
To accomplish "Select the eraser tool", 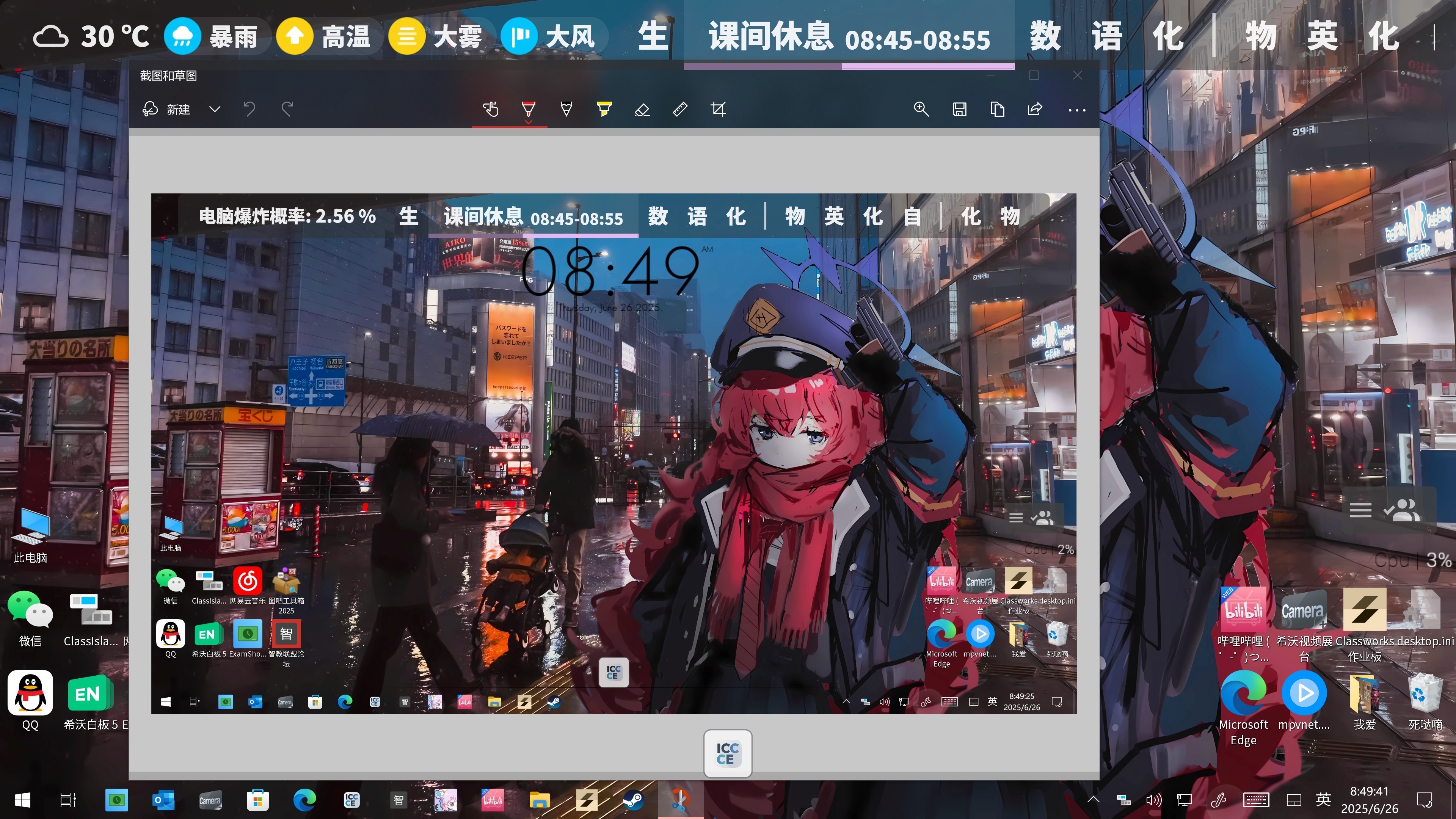I will click(x=642, y=109).
